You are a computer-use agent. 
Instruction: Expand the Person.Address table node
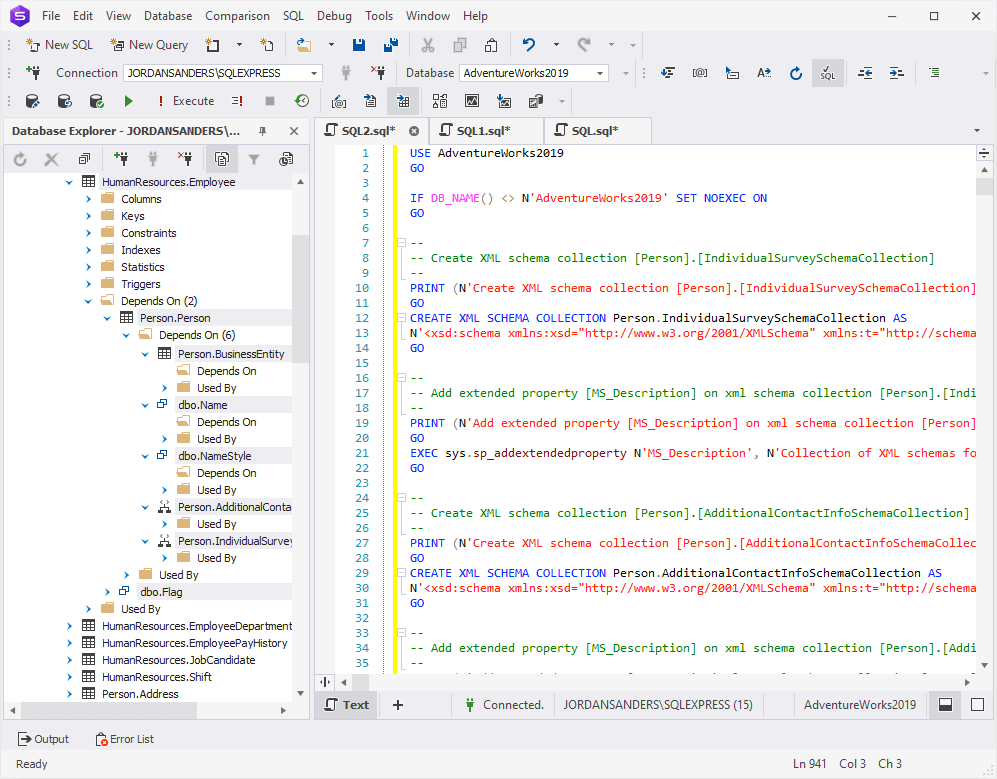69,694
